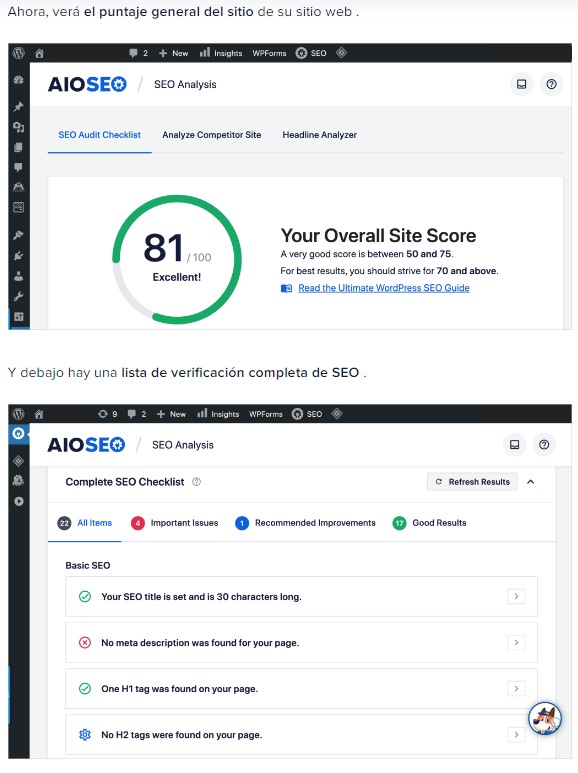Click the Dodo mascot help chat icon

pos(544,718)
